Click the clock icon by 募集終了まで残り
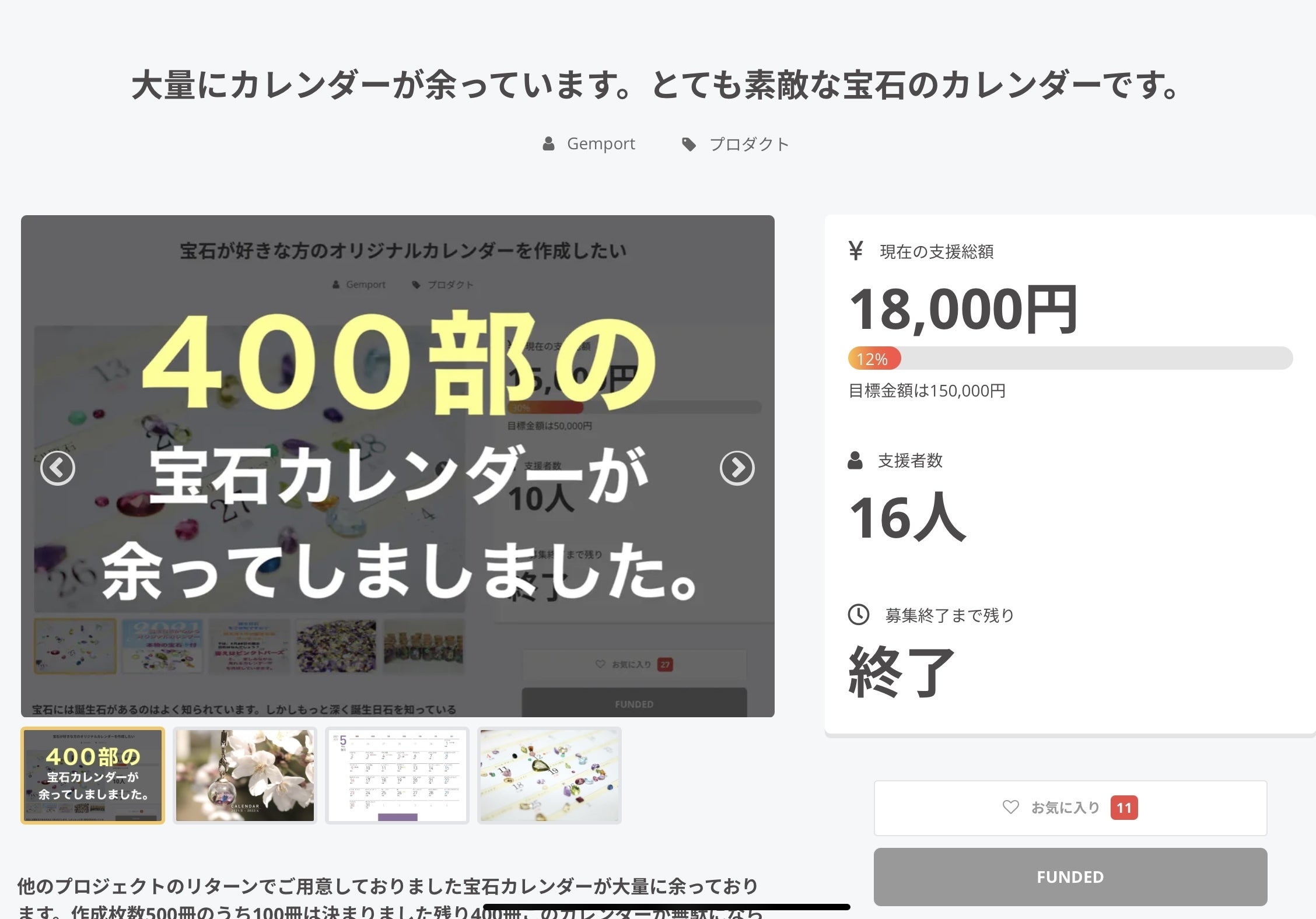This screenshot has height=919, width=1316. coord(858,615)
